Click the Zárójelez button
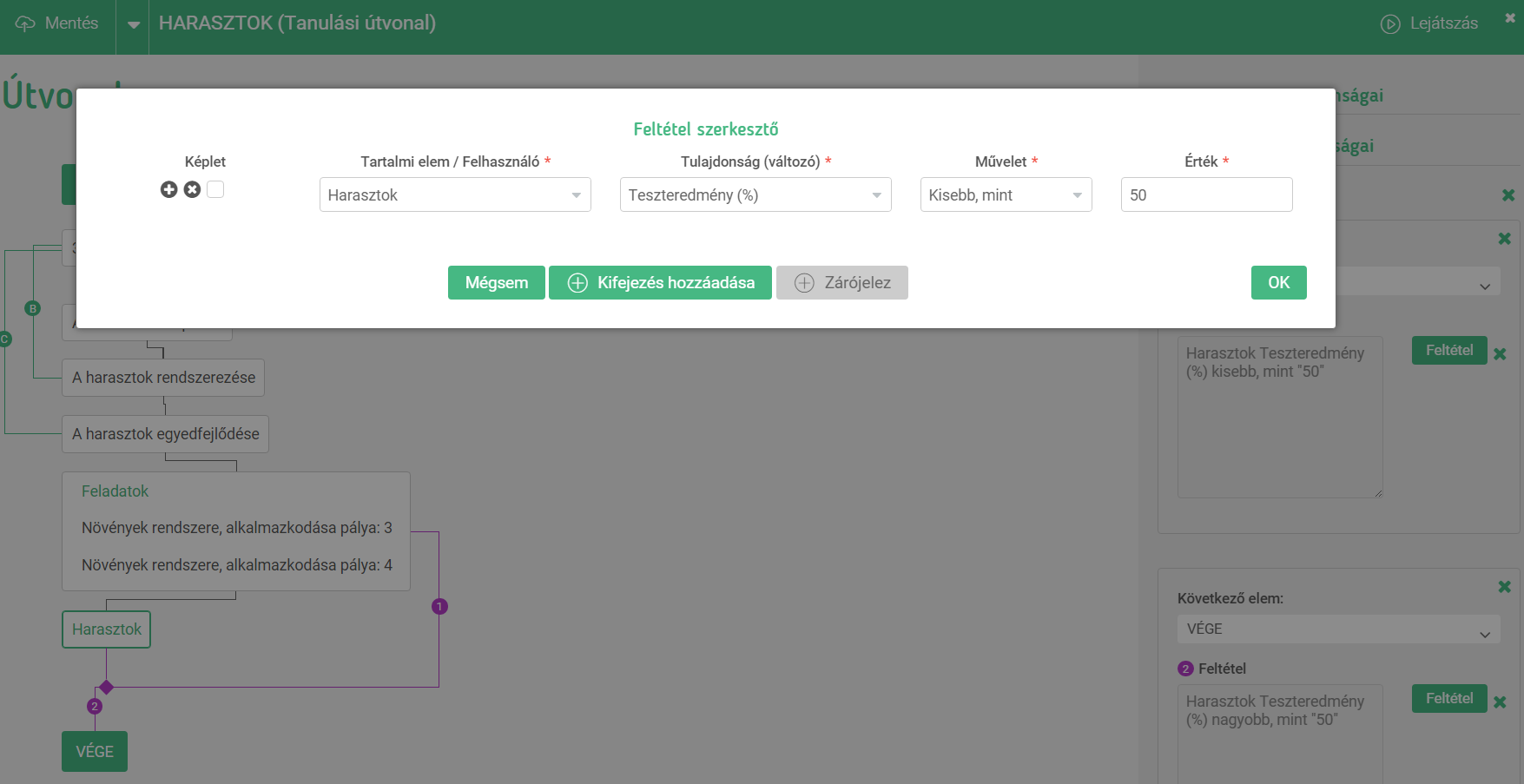 [842, 282]
